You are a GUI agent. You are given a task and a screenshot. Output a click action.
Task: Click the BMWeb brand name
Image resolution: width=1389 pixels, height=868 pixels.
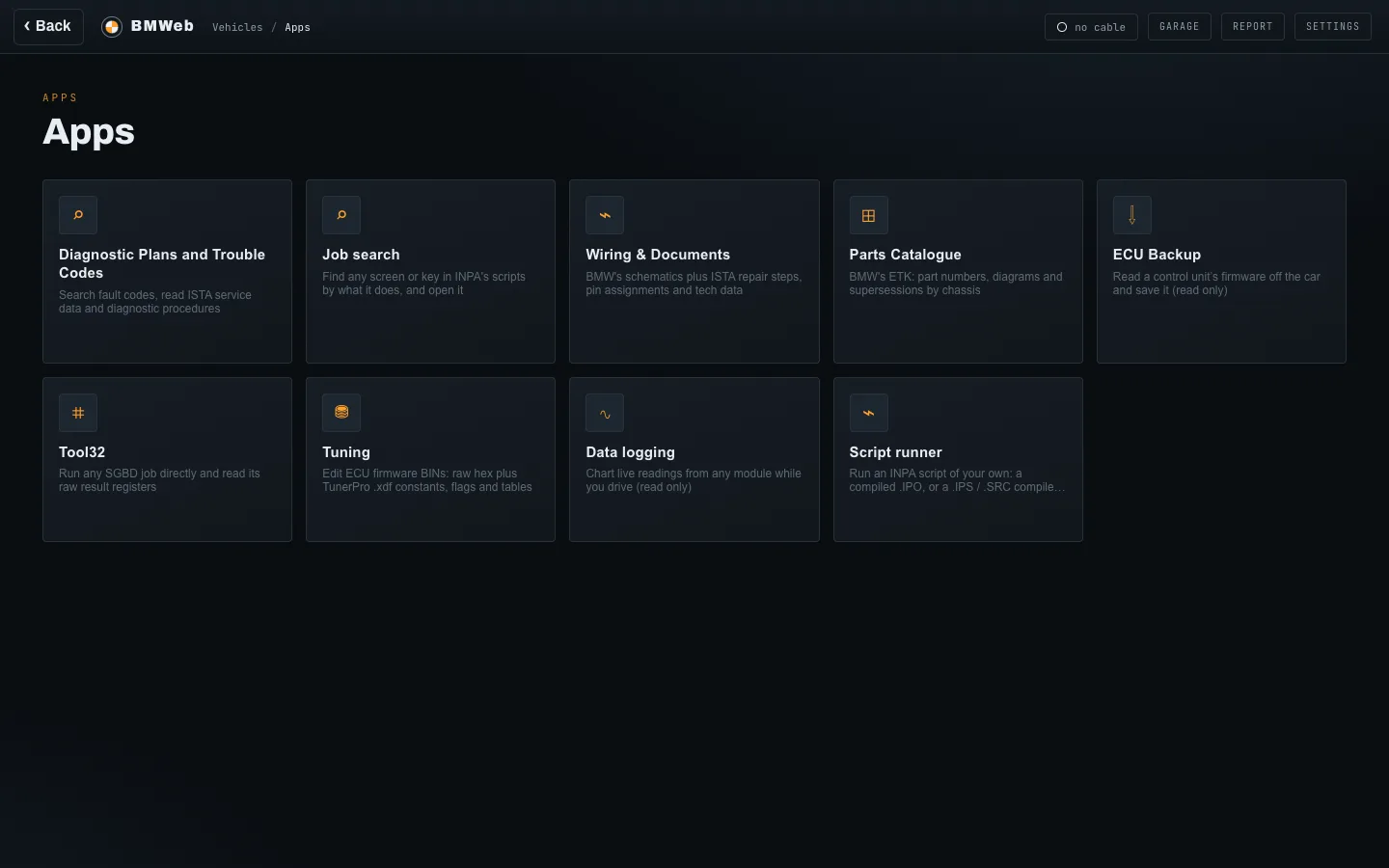162,26
